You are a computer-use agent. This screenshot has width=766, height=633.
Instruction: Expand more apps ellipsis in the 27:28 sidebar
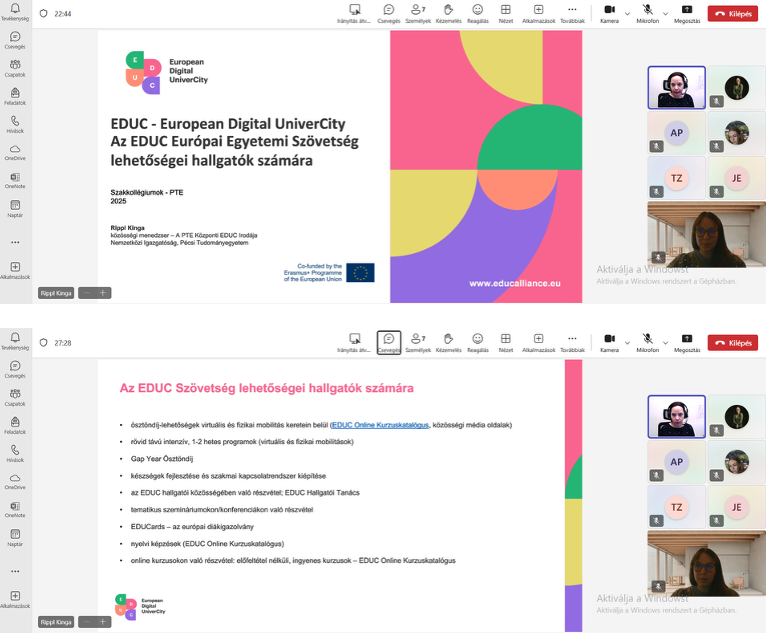click(15, 571)
